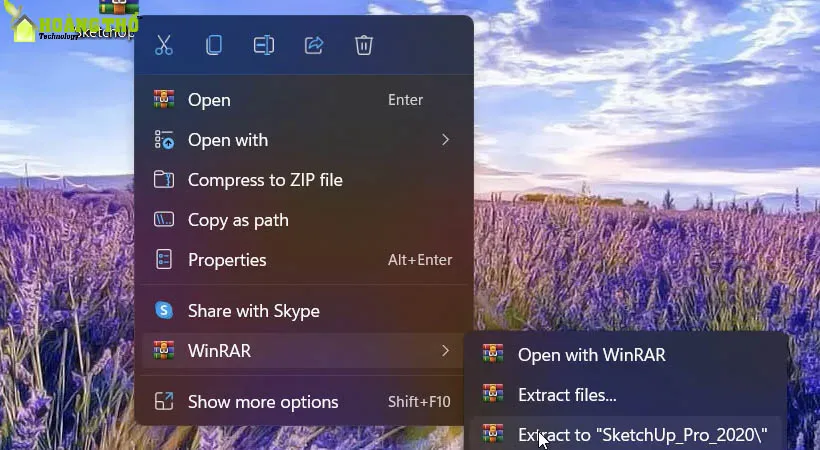Click the Skype logo icon

coord(164,311)
